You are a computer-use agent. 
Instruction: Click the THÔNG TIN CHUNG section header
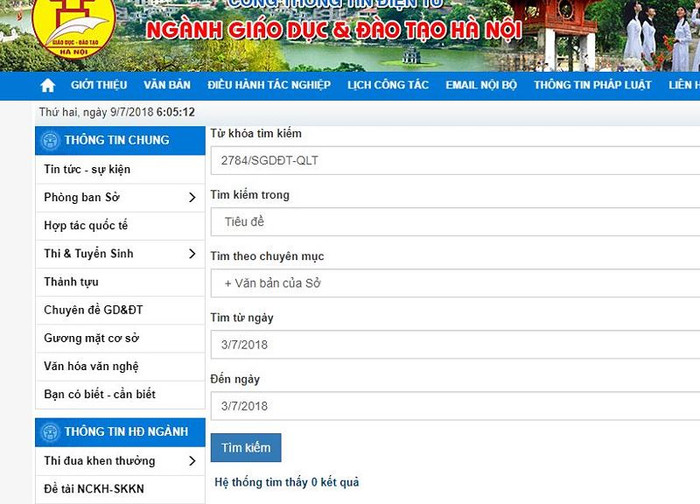[x=120, y=141]
